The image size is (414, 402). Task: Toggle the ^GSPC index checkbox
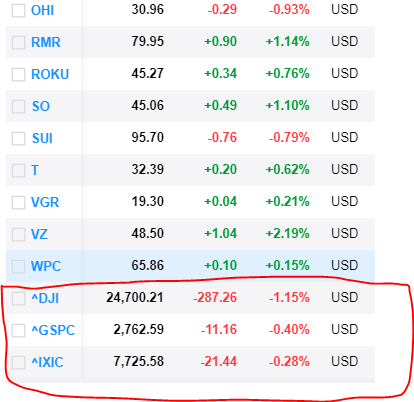coord(18,331)
